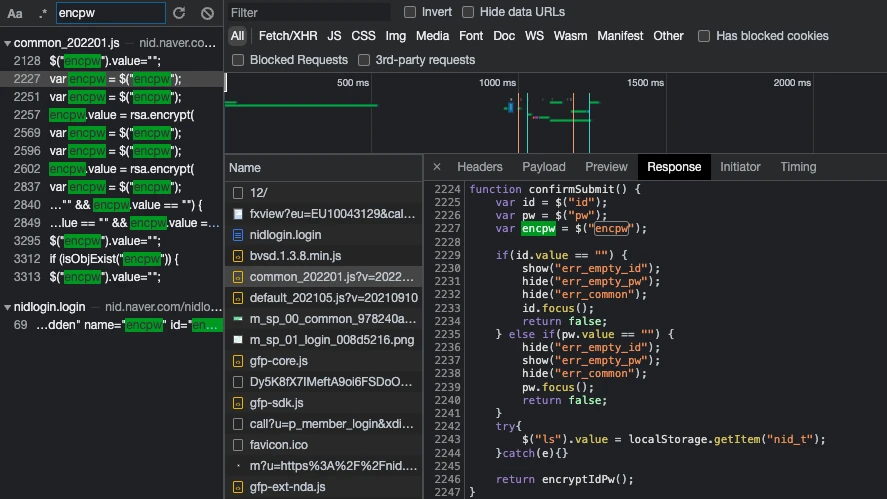887x499 pixels.
Task: Toggle regular expression search option
Action: click(x=42, y=13)
